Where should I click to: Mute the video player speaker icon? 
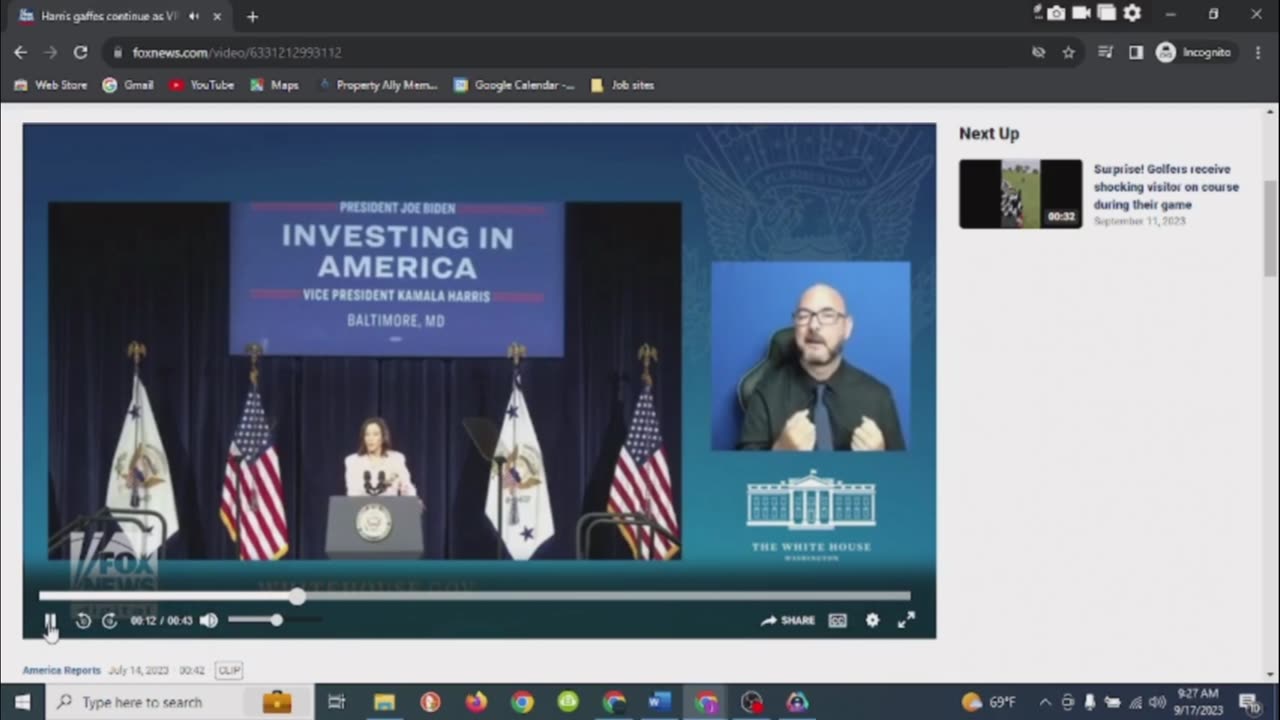click(x=208, y=621)
